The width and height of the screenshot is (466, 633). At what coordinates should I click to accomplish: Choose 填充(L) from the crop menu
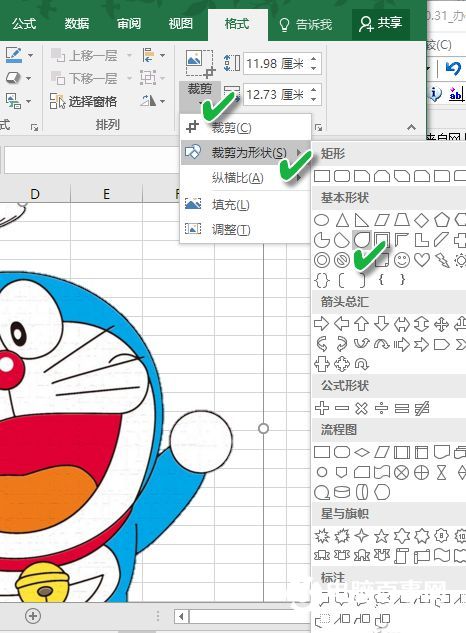pos(246,205)
